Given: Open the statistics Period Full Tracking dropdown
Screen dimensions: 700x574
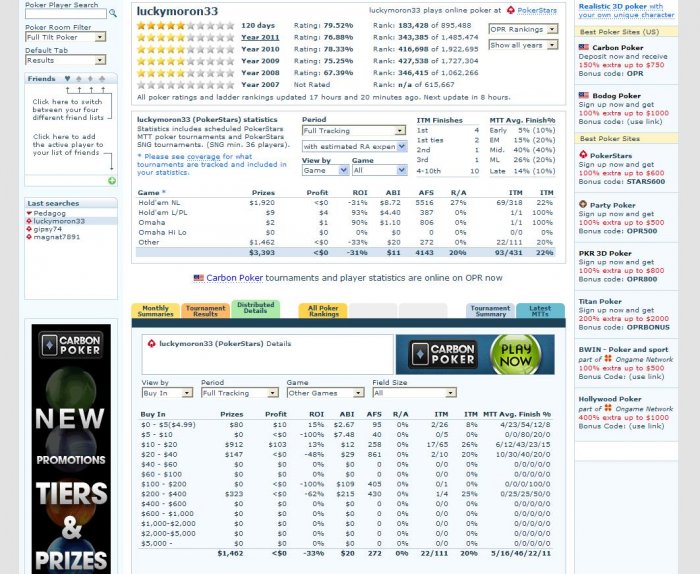Looking at the screenshot, I should (x=354, y=130).
